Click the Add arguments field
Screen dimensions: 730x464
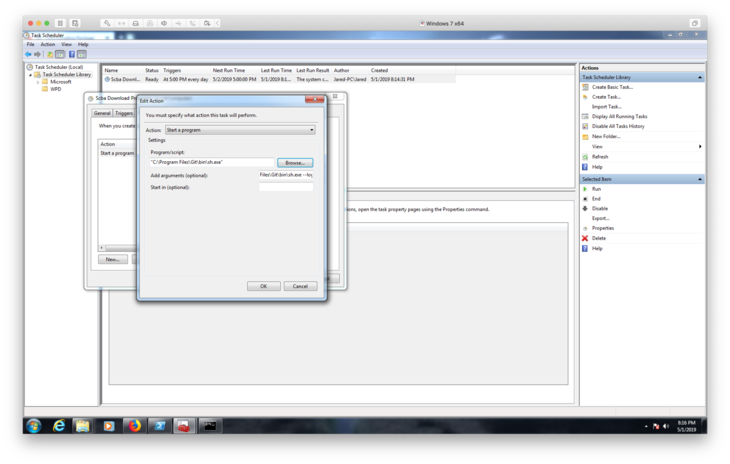(x=286, y=175)
